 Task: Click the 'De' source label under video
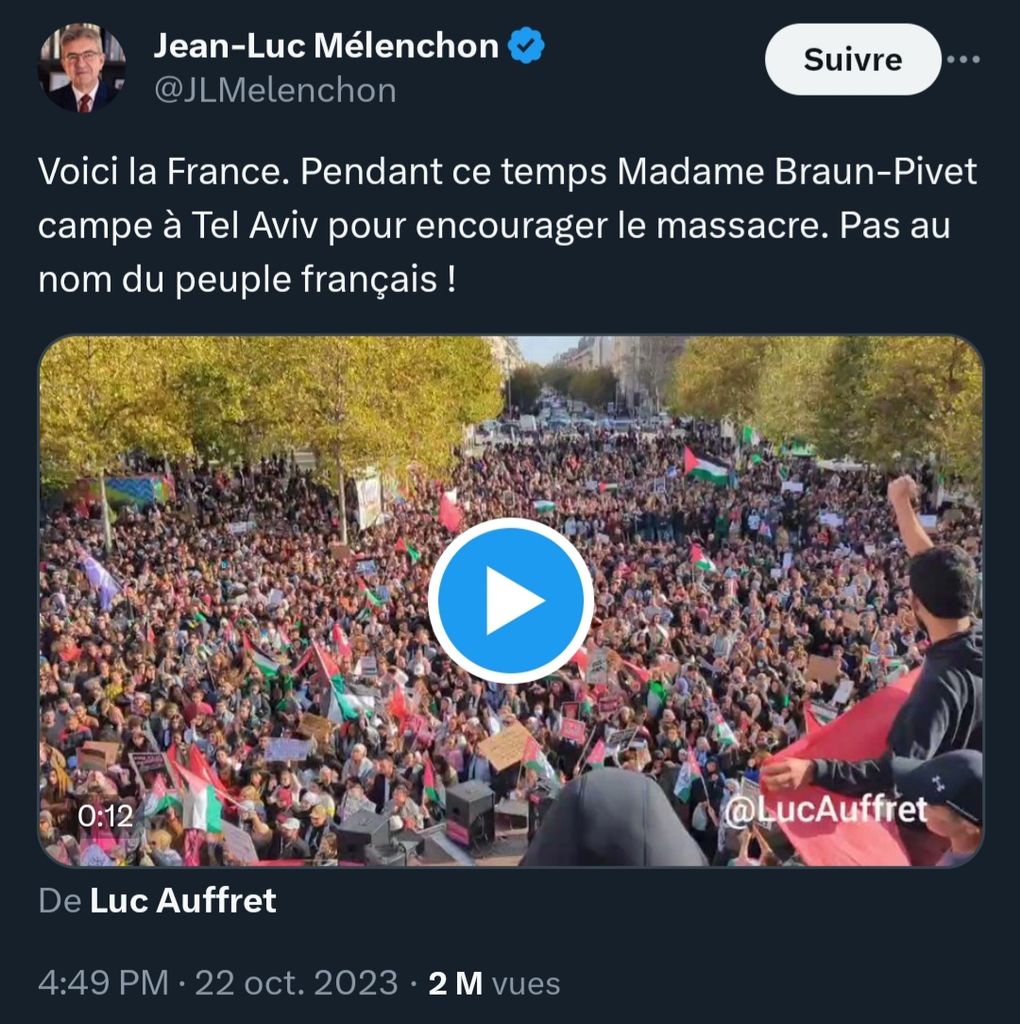(x=59, y=900)
